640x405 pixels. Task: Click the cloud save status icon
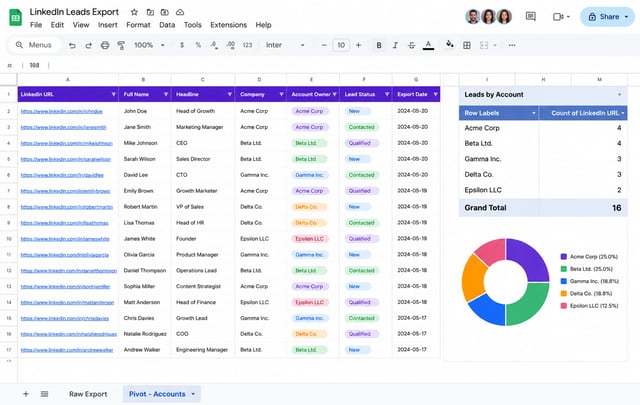180,12
